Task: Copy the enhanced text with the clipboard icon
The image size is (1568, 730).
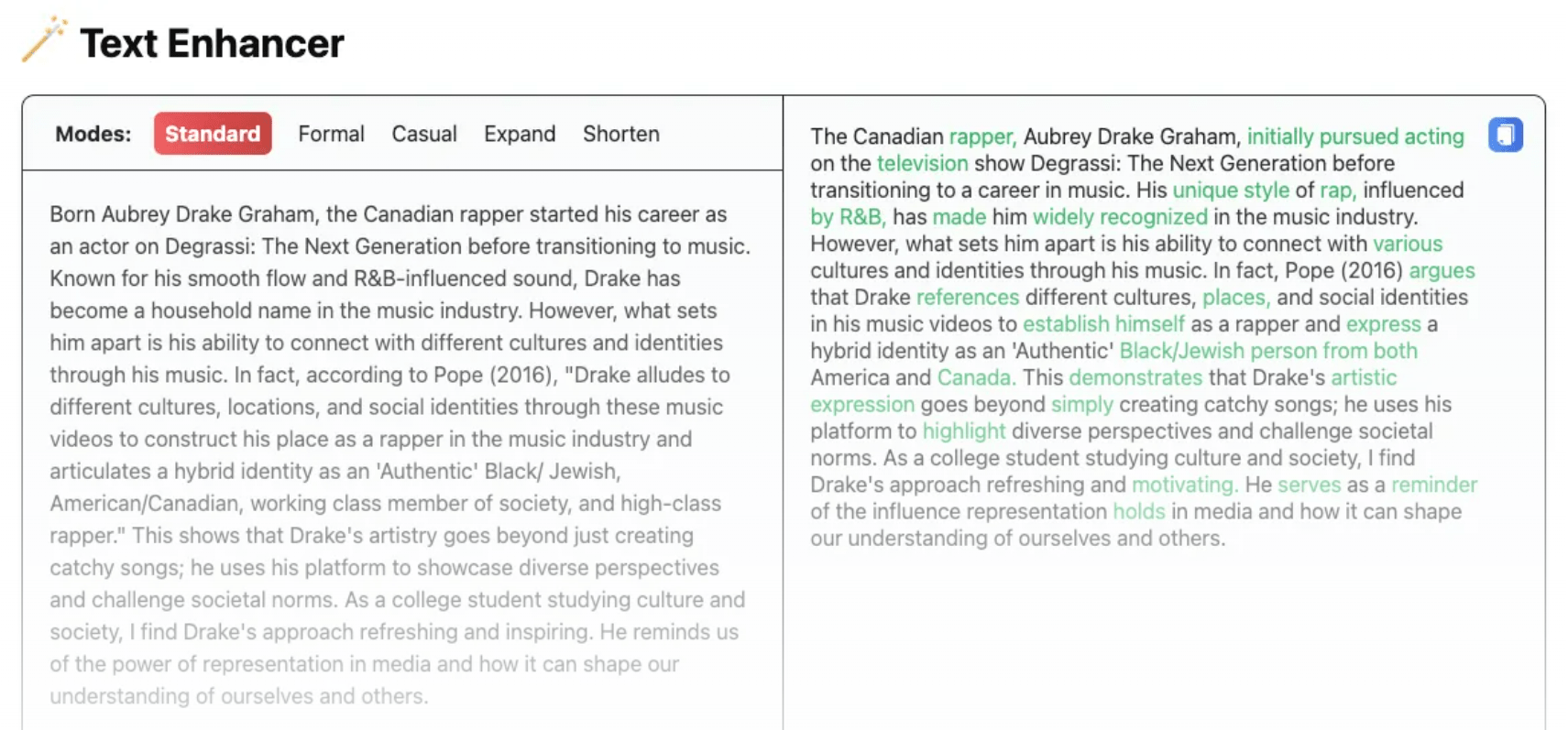Action: coord(1505,136)
